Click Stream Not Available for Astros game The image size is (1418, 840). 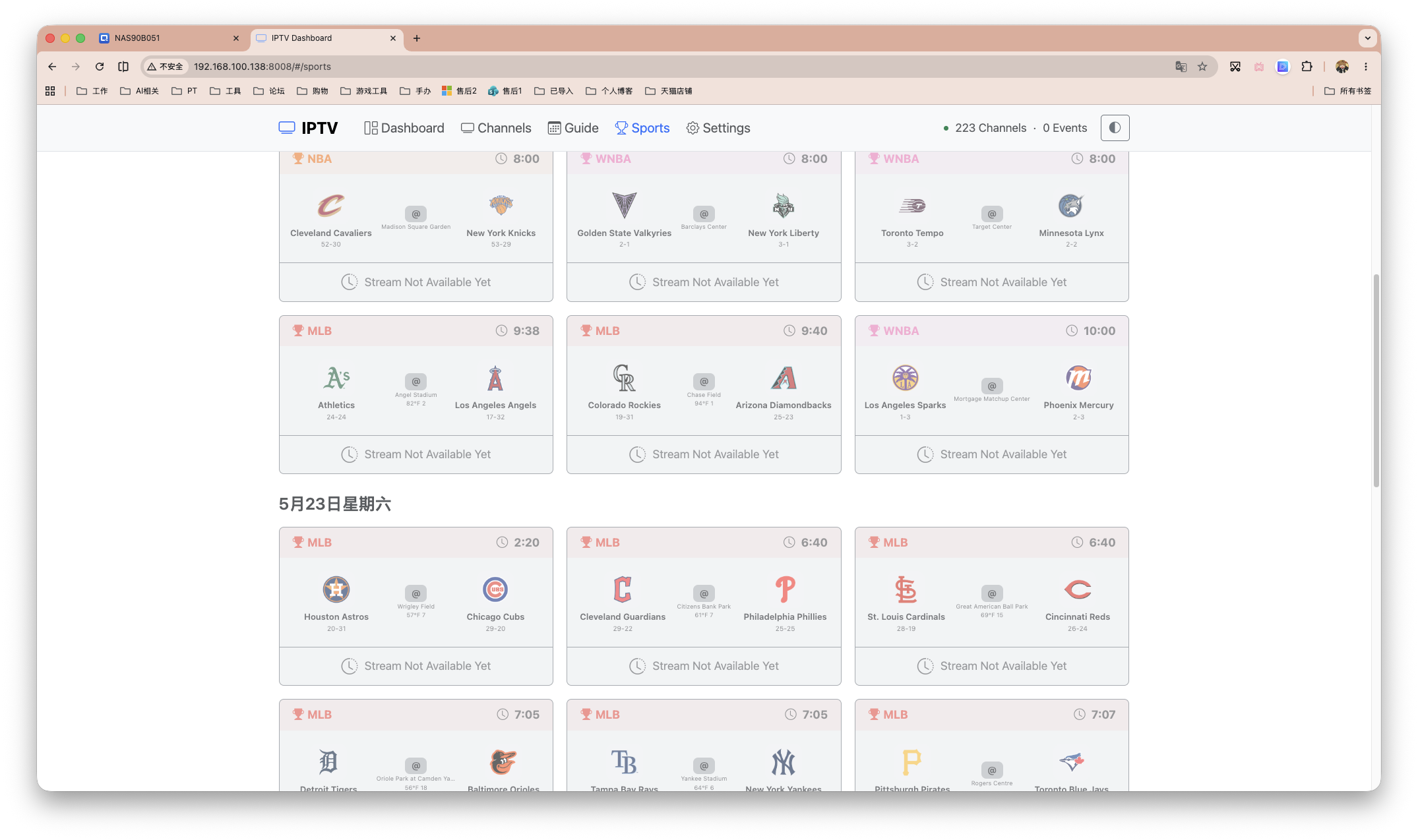pyautogui.click(x=416, y=666)
